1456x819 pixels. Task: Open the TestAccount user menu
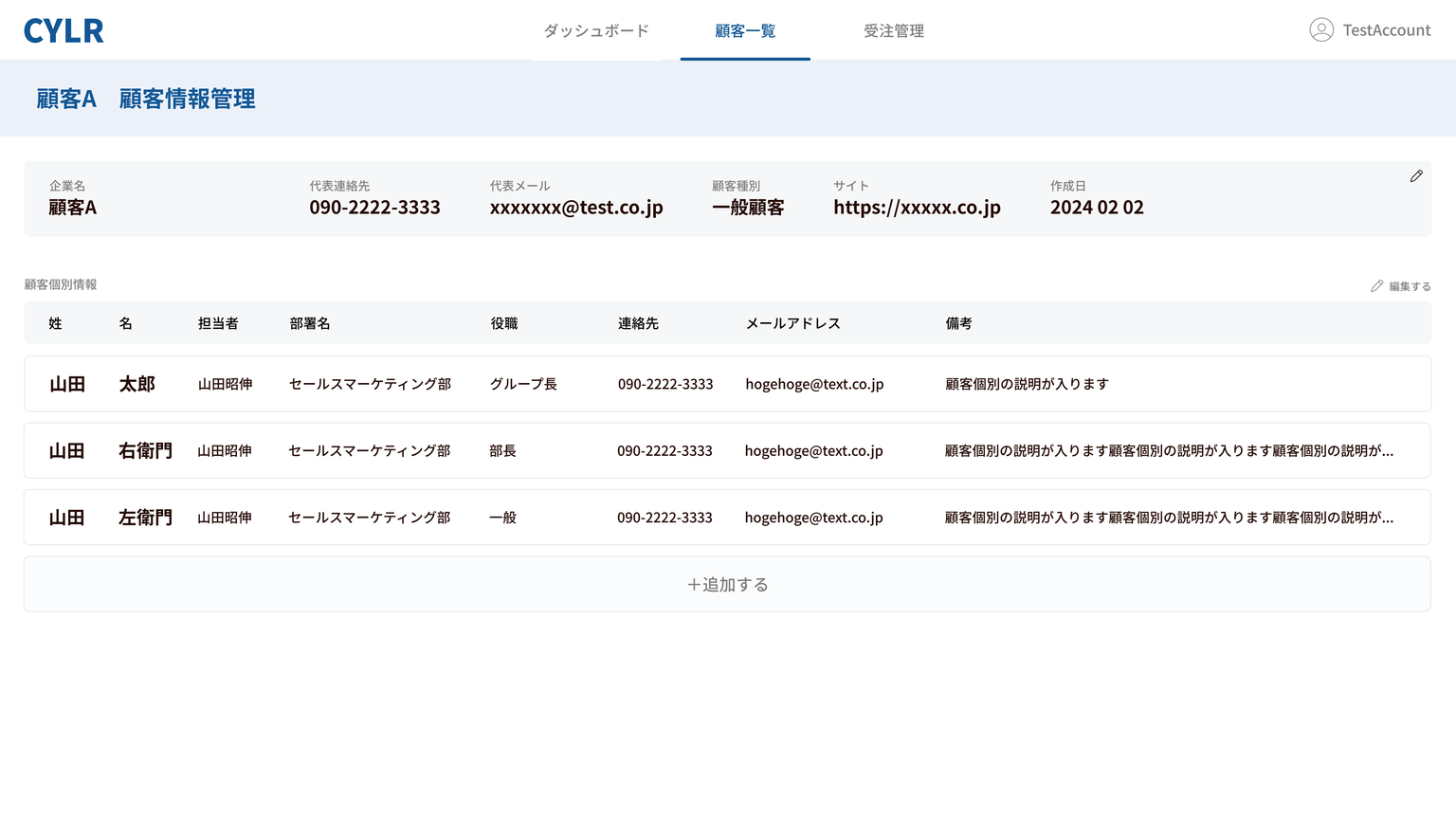tap(1386, 30)
